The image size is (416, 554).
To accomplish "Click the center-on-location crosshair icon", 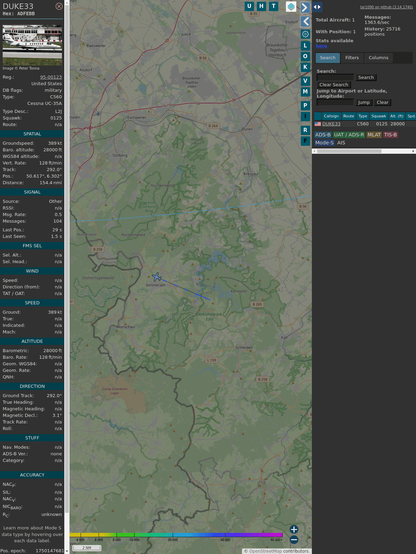I will [x=305, y=34].
